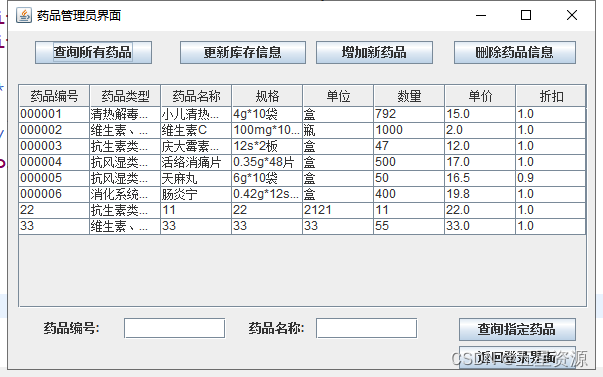Image resolution: width=603 pixels, height=377 pixels.
Task: Select the price cell showing 15.0
Action: click(480, 114)
